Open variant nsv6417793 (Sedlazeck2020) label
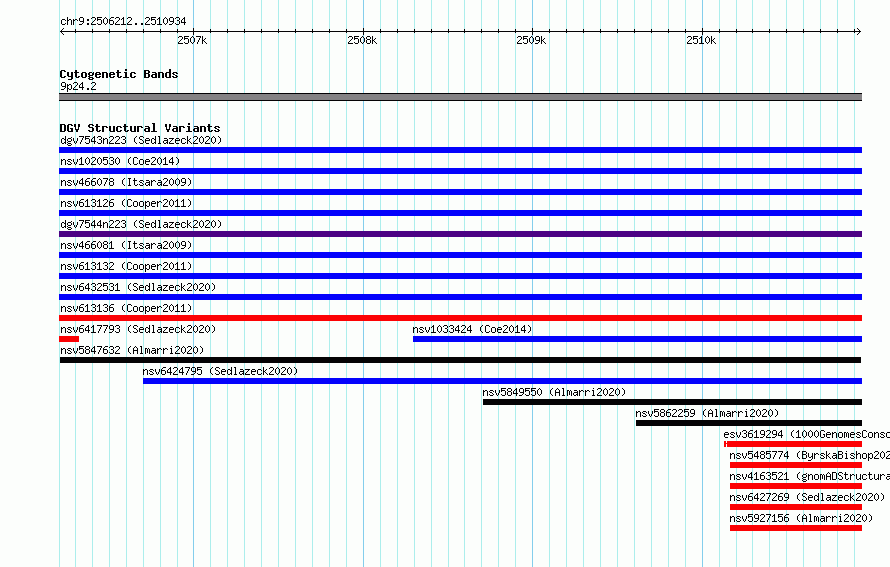 pos(138,329)
